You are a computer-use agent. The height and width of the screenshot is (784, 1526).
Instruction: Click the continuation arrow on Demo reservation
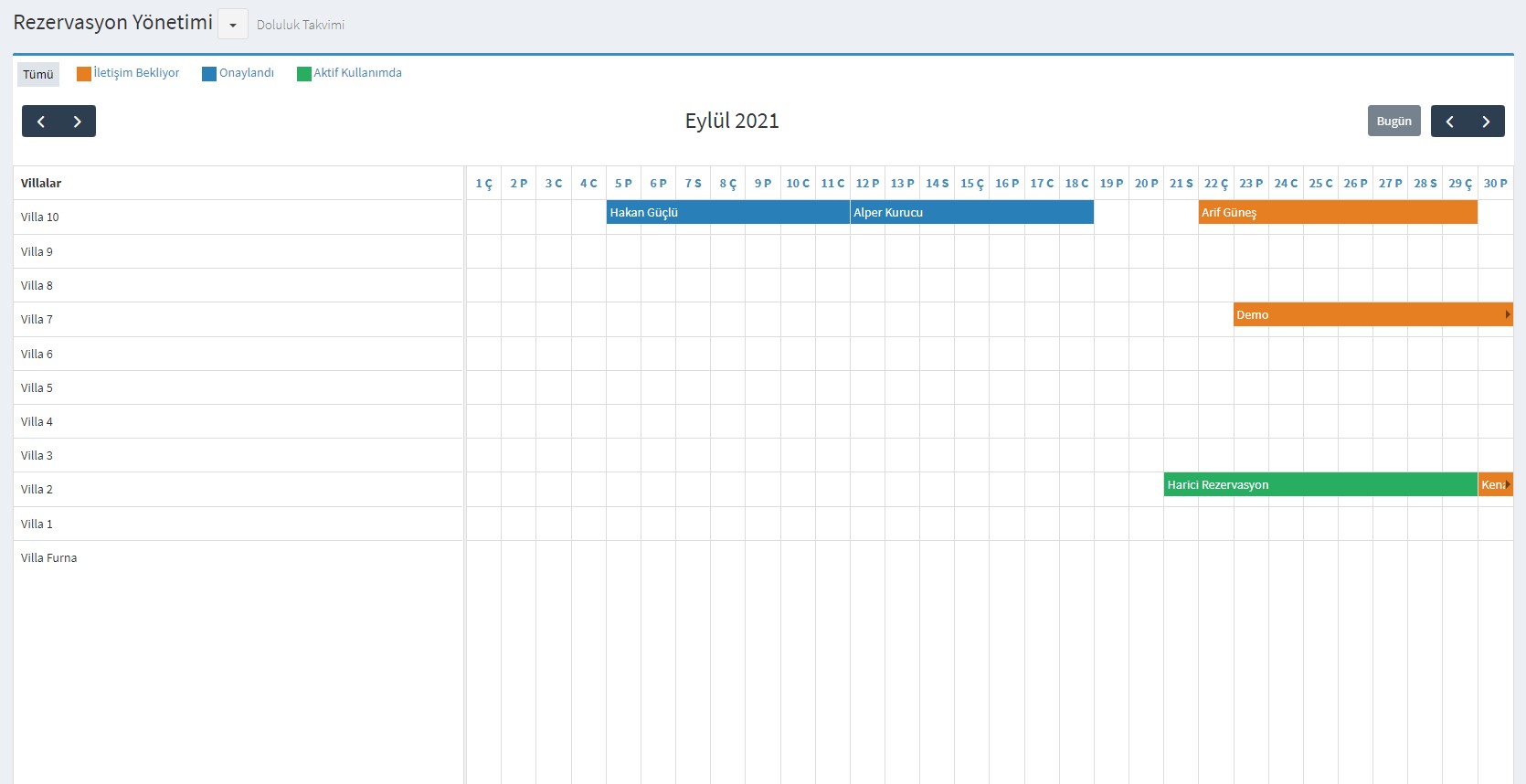pos(1507,314)
